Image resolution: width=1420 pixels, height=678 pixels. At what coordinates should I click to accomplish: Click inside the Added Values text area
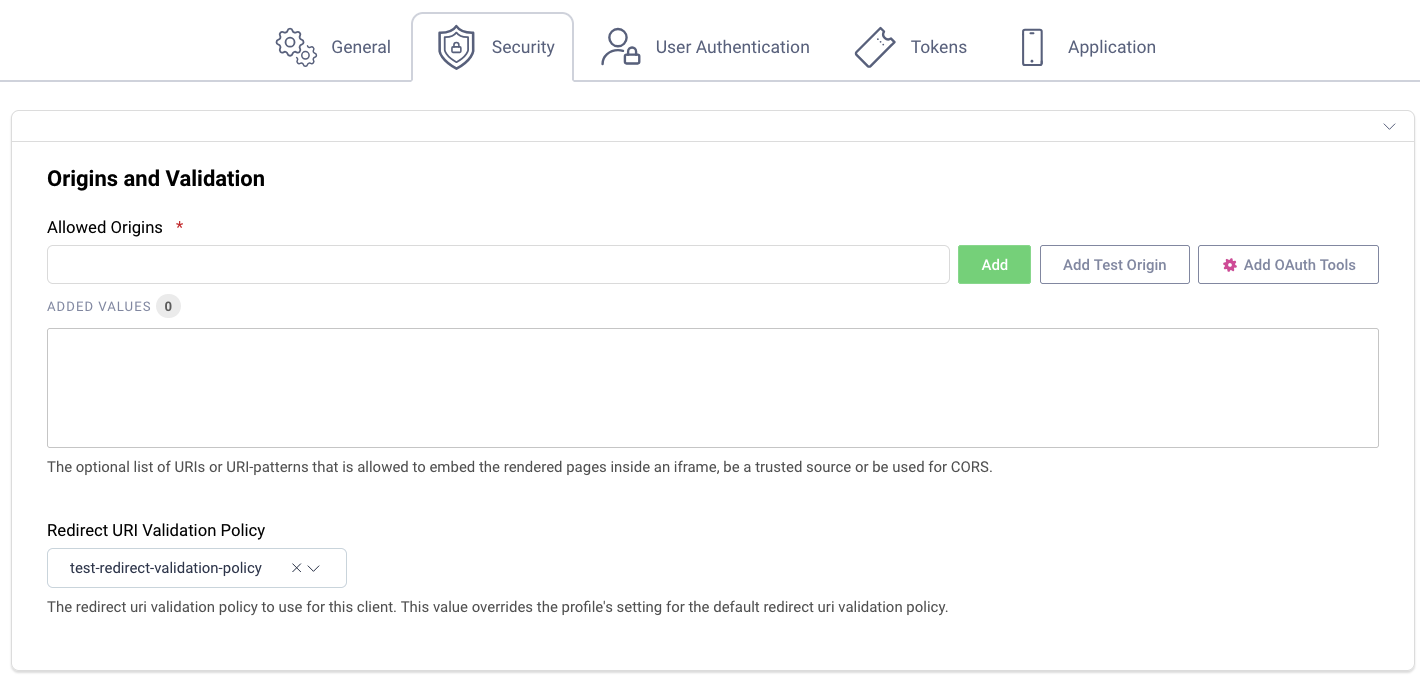[x=712, y=388]
